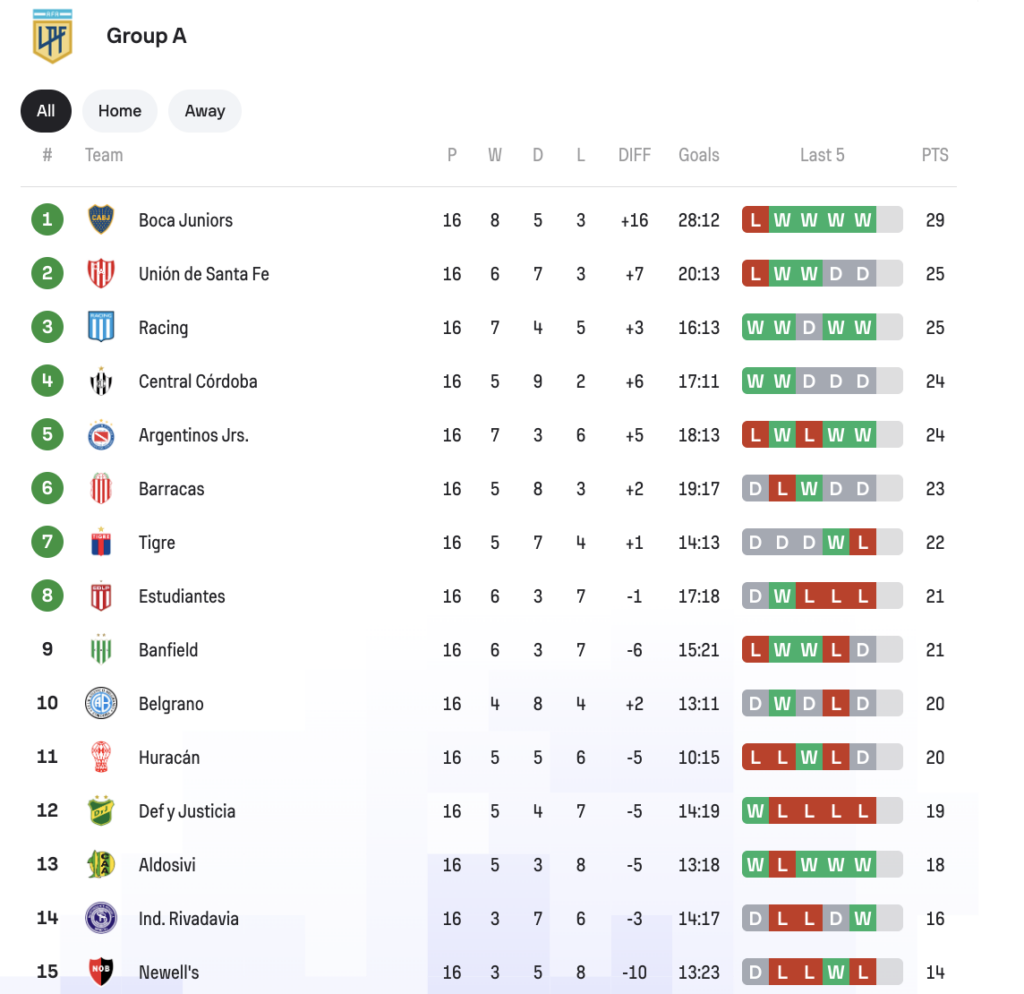Click the PTS column header
This screenshot has height=994, width=1024.
pos(935,155)
